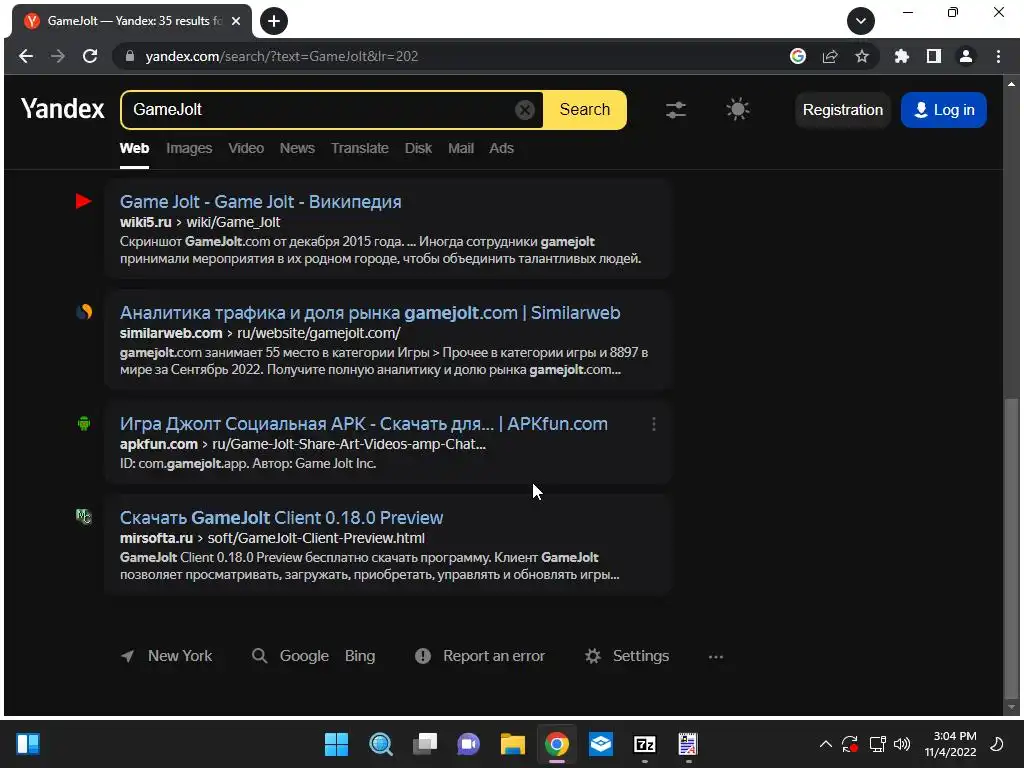This screenshot has width=1024, height=768.
Task: Click the browser back arrow
Action: 25,56
